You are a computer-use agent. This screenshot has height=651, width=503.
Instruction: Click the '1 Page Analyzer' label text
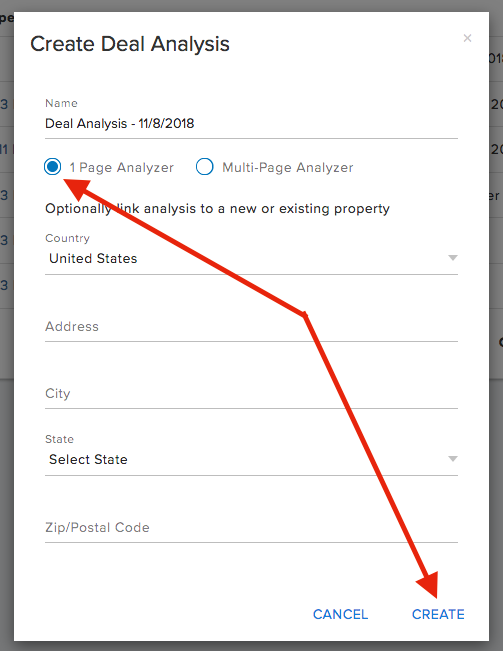(121, 167)
